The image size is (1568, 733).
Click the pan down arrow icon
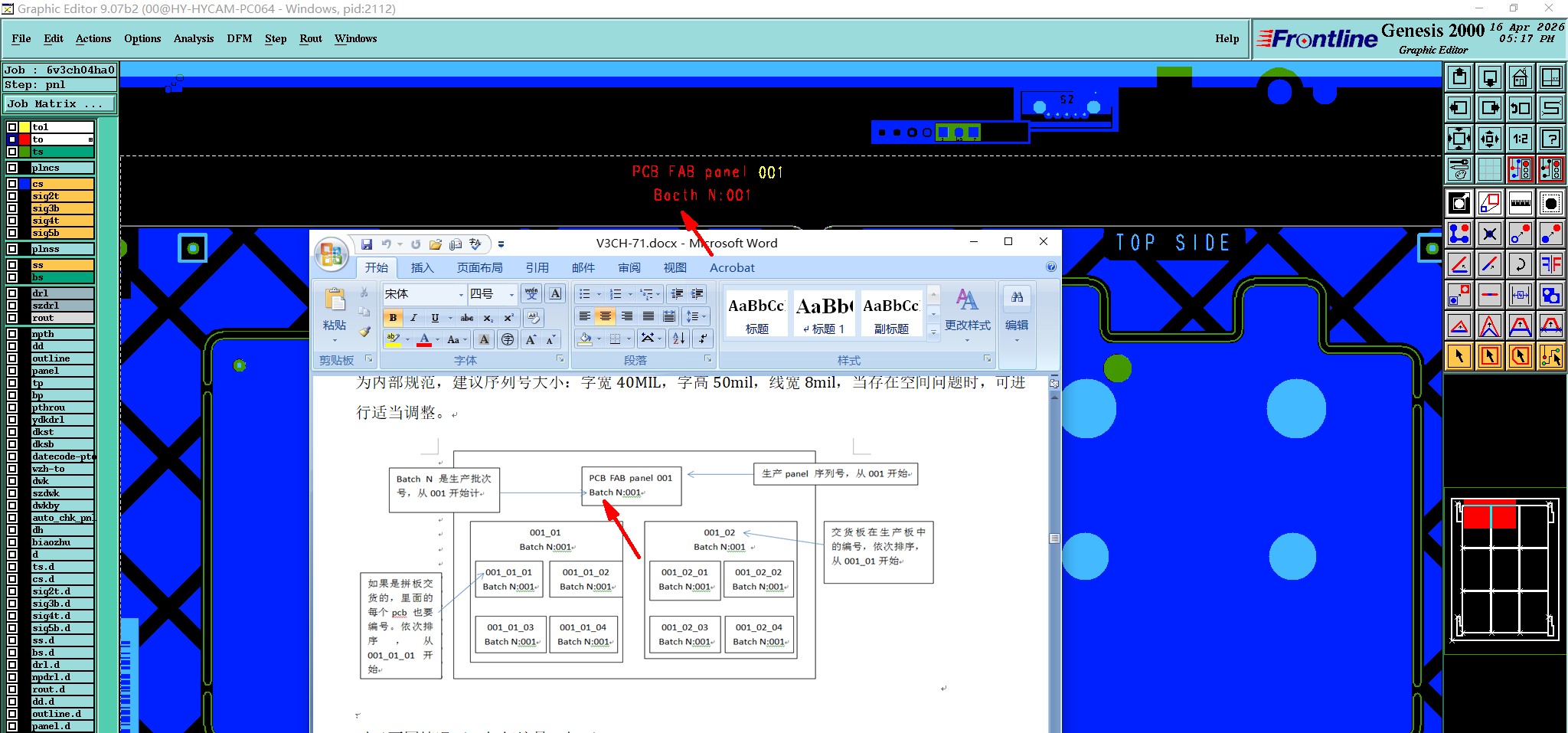coord(1490,77)
